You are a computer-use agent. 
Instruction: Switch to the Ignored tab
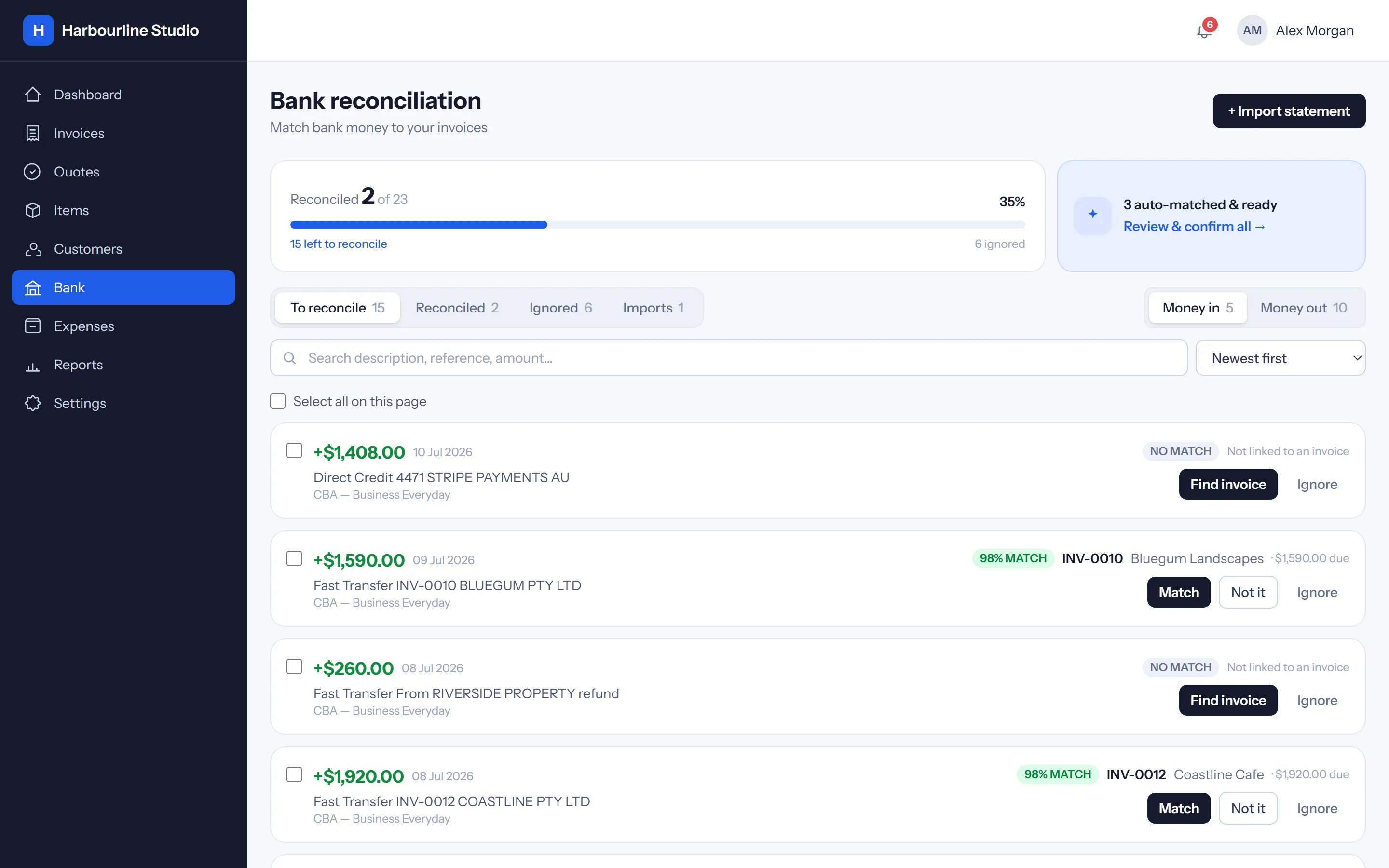(560, 308)
